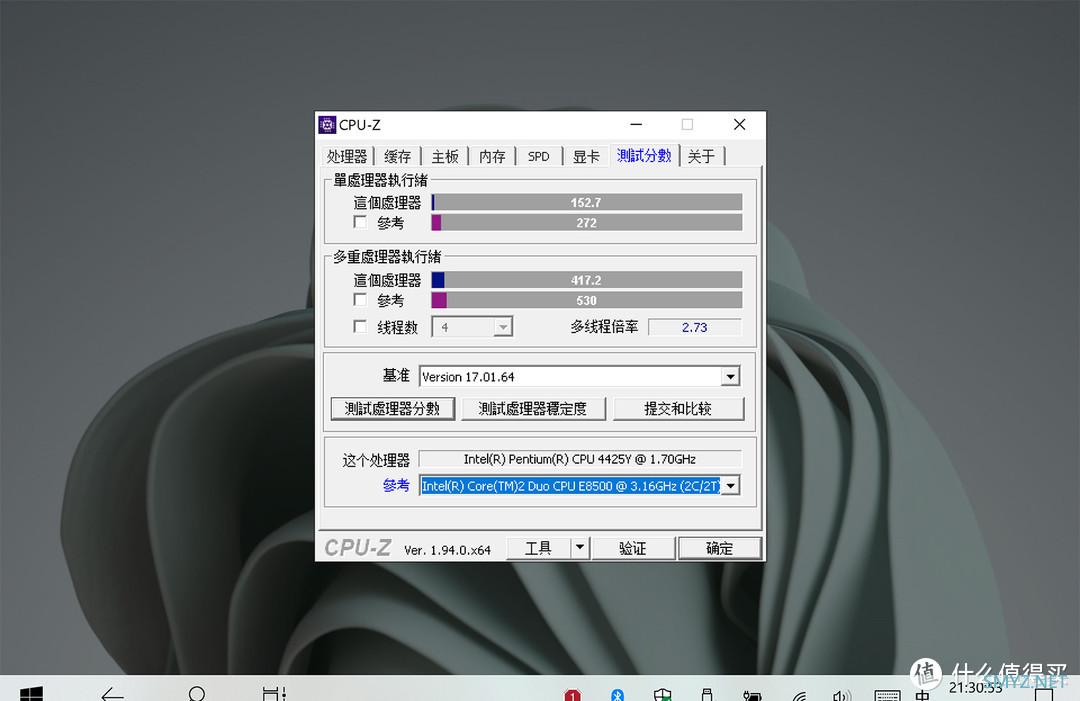Click the taskbar back arrow
This screenshot has width=1080, height=701.
[x=112, y=693]
